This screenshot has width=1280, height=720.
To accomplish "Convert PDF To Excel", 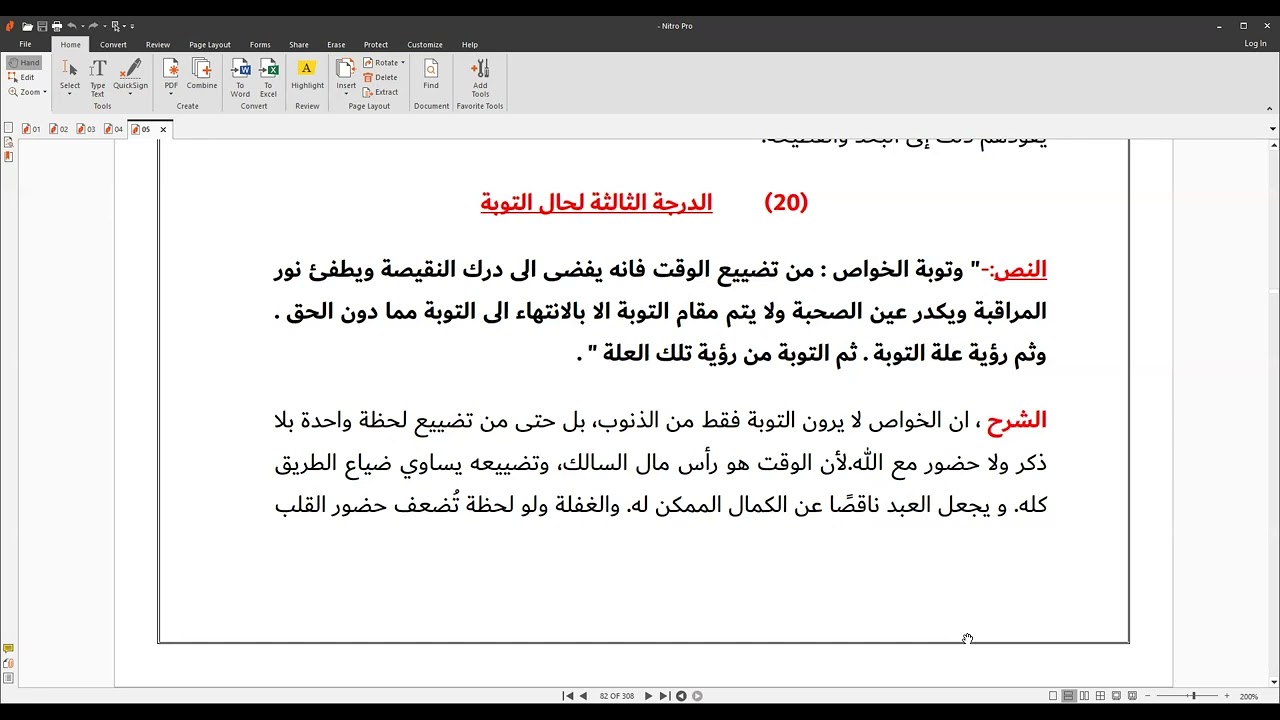I will (x=269, y=77).
